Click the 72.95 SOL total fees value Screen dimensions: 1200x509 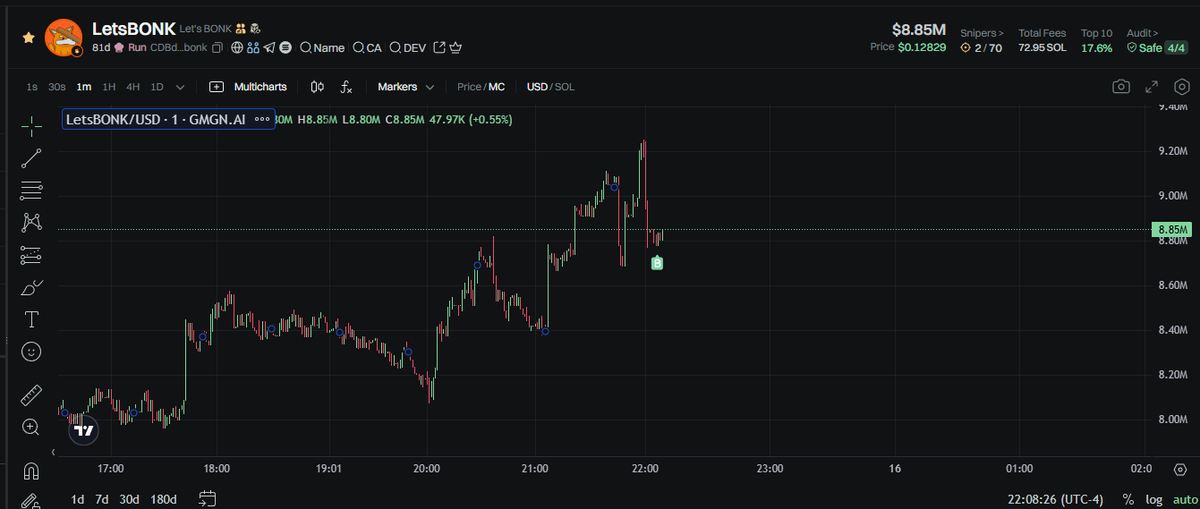[1042, 47]
